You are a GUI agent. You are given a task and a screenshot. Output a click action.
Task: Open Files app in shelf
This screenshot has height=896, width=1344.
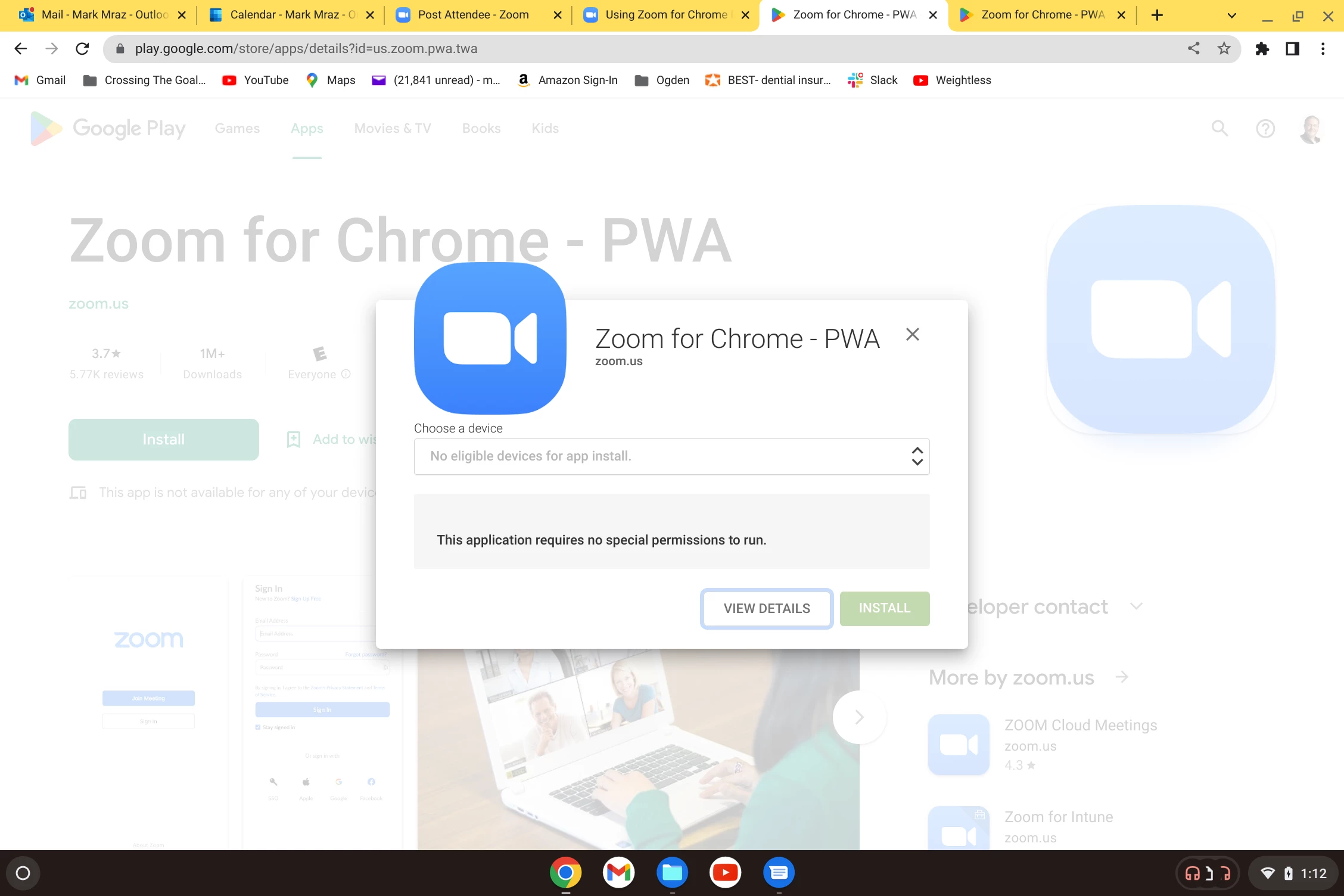(x=672, y=873)
